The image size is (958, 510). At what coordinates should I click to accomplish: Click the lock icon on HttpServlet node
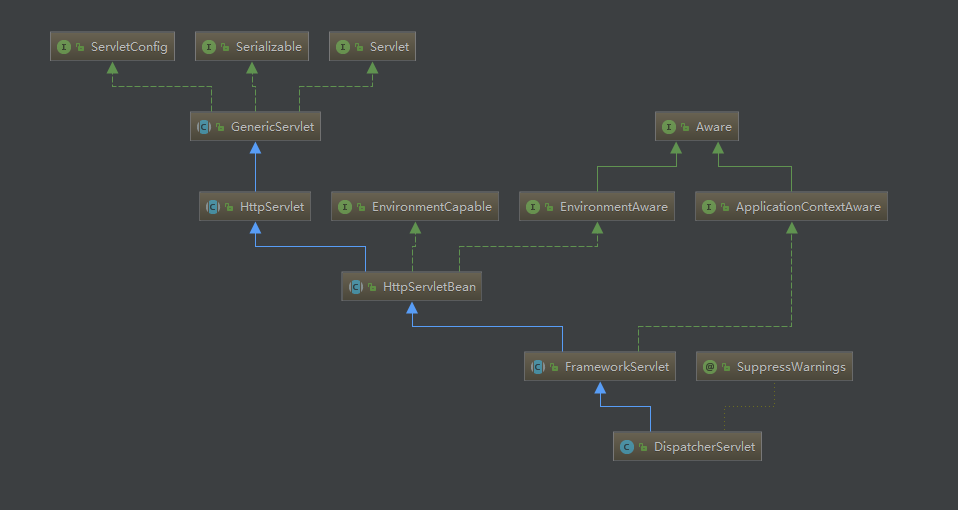pyautogui.click(x=228, y=207)
